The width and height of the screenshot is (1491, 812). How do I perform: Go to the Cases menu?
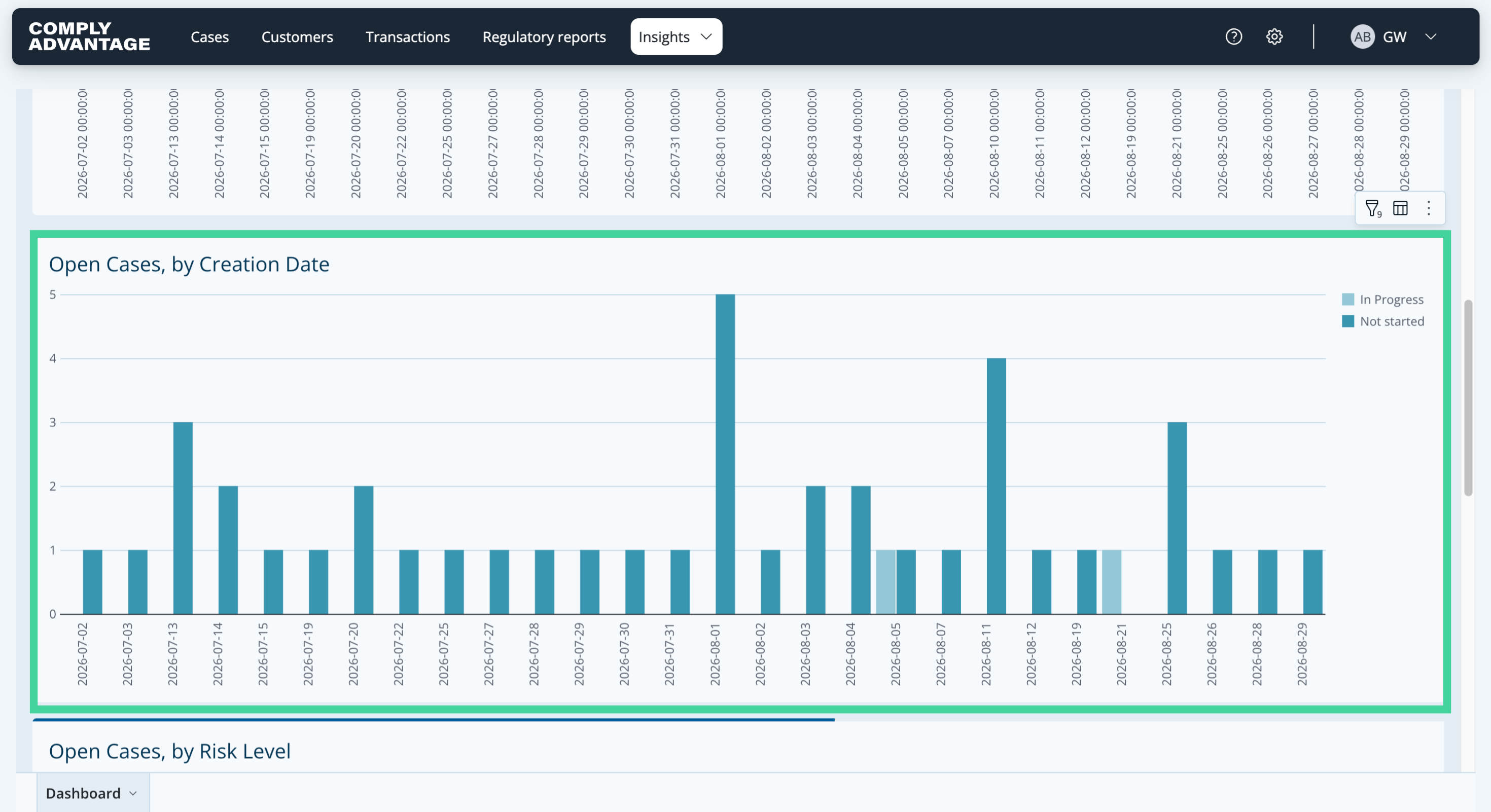(209, 36)
